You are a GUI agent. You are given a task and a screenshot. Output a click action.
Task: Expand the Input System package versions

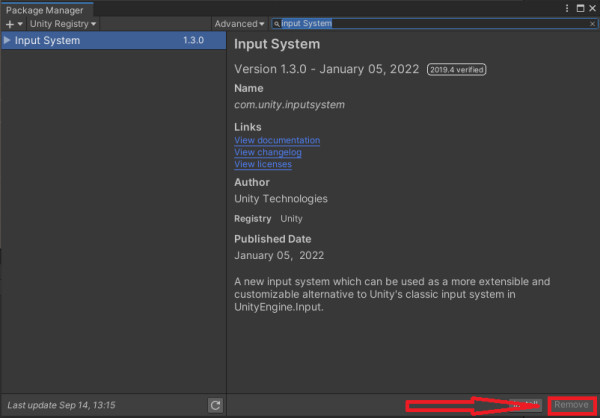pyautogui.click(x=7, y=40)
